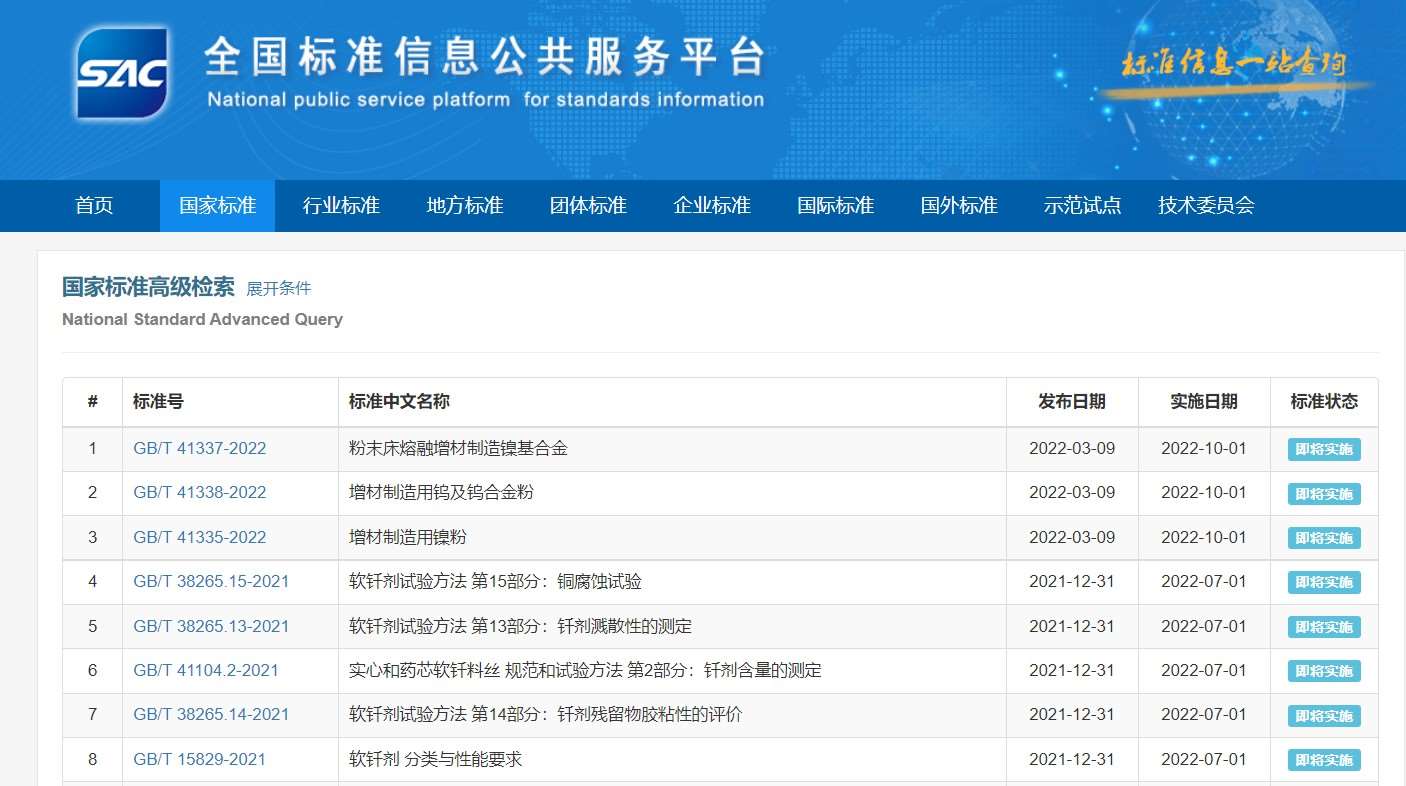Viewport: 1406px width, 786px height.
Task: Open the 技术委员会 page
Action: (x=1206, y=206)
